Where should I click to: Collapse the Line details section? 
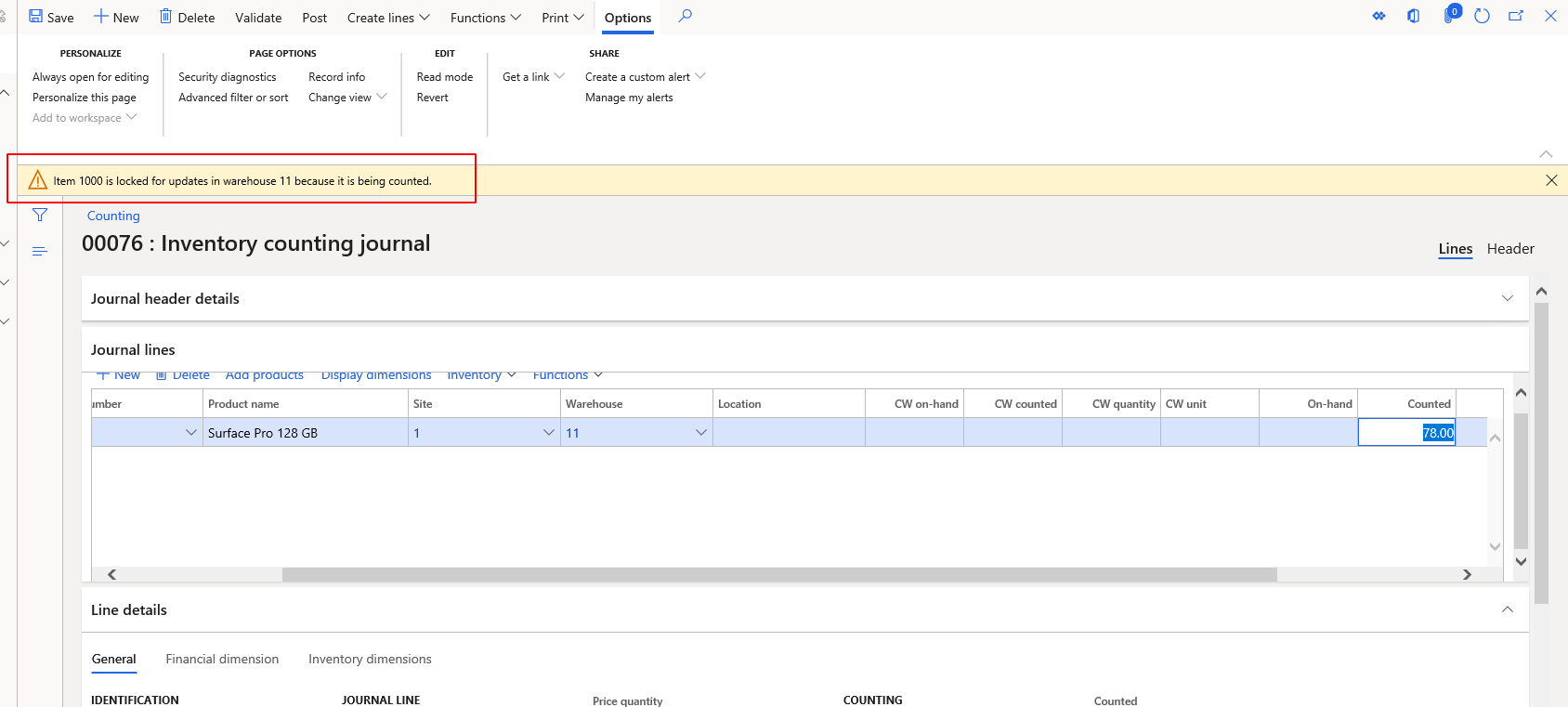point(1507,609)
